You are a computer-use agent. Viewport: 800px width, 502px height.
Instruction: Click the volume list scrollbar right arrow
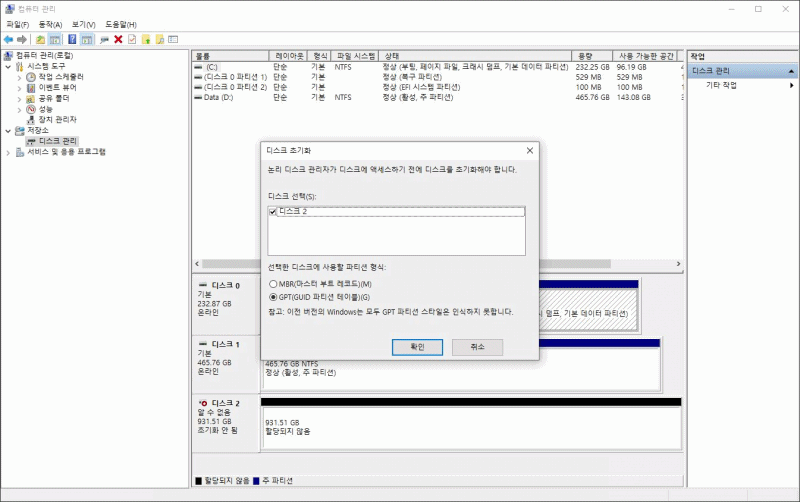[x=678, y=264]
